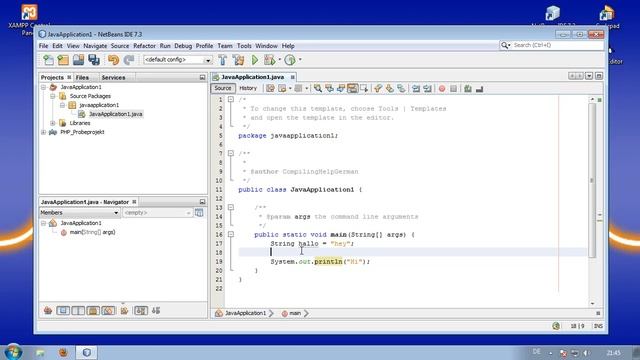Click Shift Line Right editor icon
The width and height of the screenshot is (640, 360).
(427, 88)
